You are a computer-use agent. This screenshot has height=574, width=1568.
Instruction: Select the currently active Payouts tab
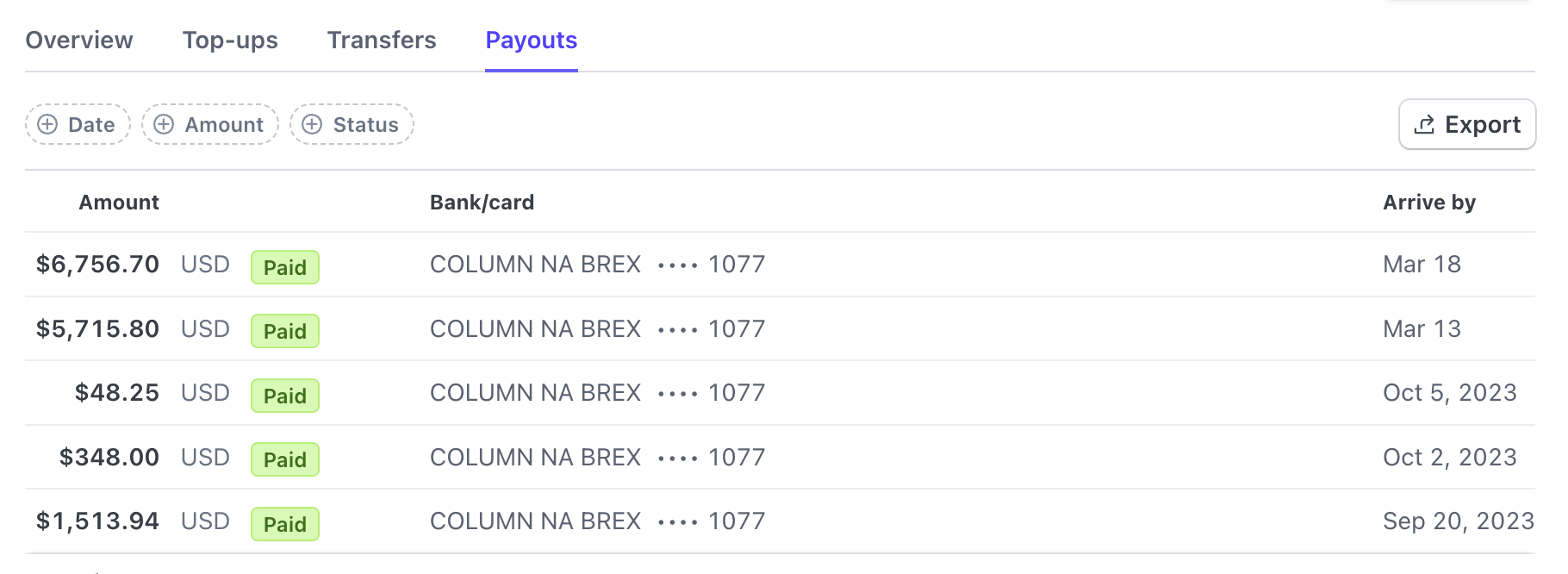tap(531, 40)
